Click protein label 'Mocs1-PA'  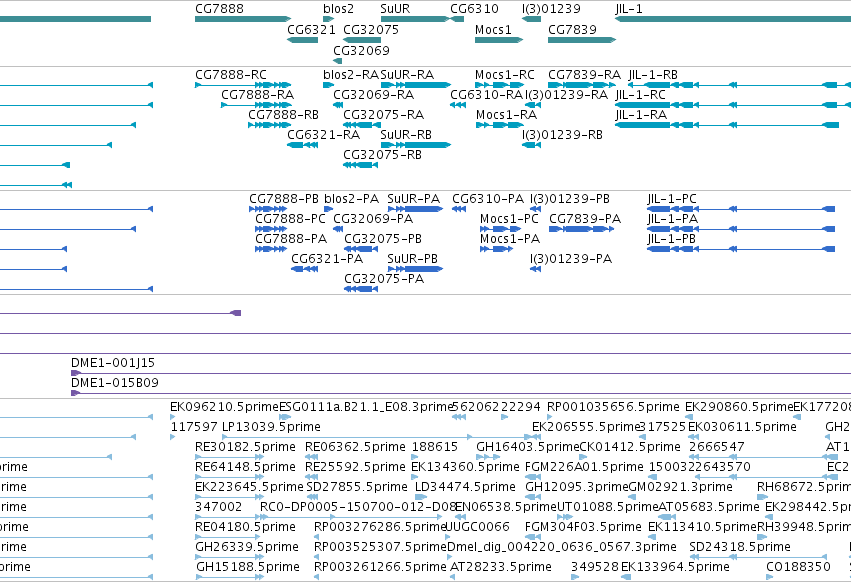pyautogui.click(x=510, y=239)
